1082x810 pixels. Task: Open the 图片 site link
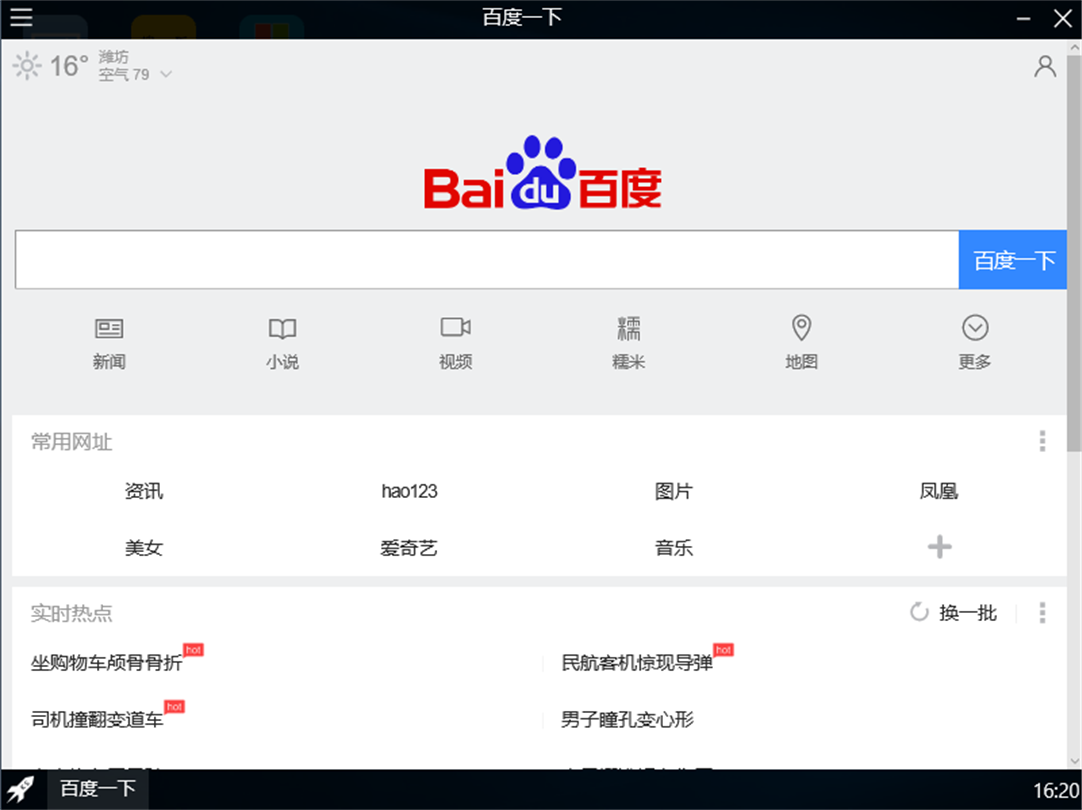(673, 491)
